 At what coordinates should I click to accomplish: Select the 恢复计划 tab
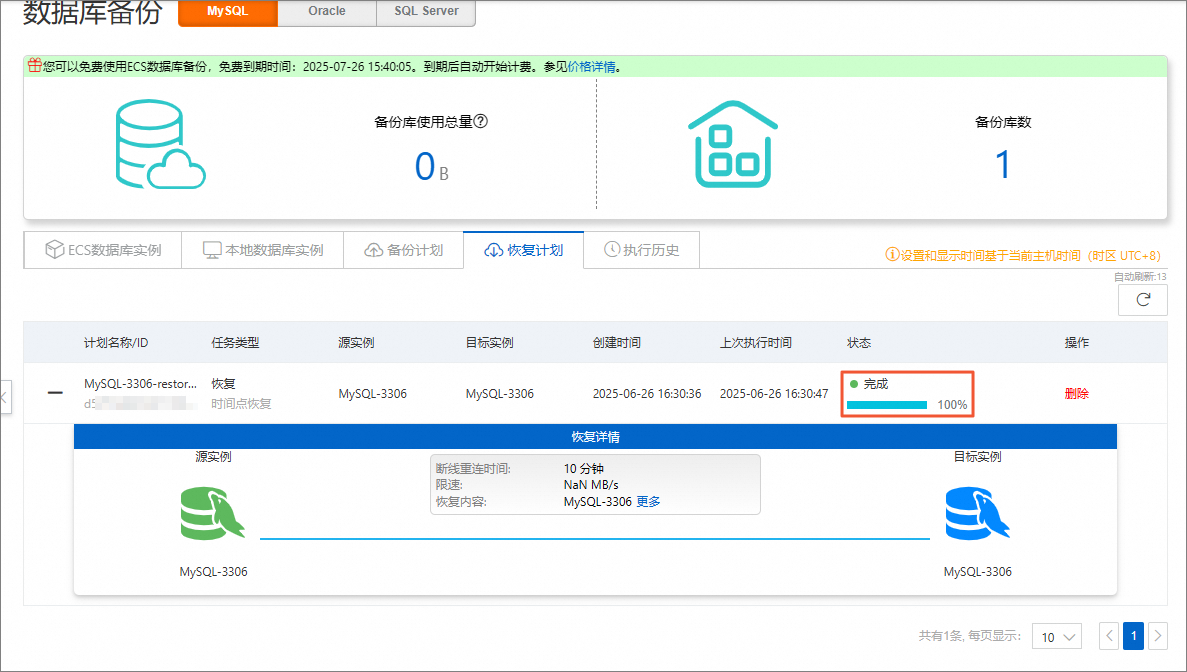tap(523, 250)
